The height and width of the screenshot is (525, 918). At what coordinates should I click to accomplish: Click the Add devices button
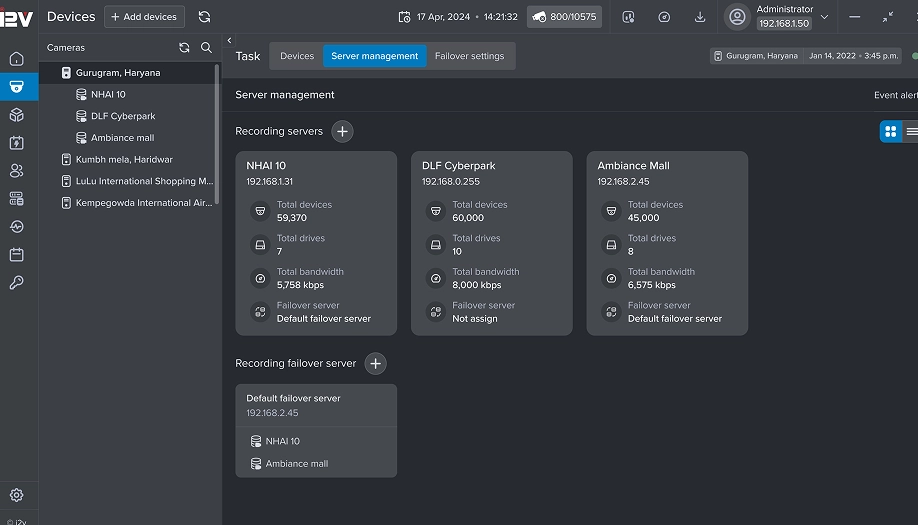(x=144, y=17)
